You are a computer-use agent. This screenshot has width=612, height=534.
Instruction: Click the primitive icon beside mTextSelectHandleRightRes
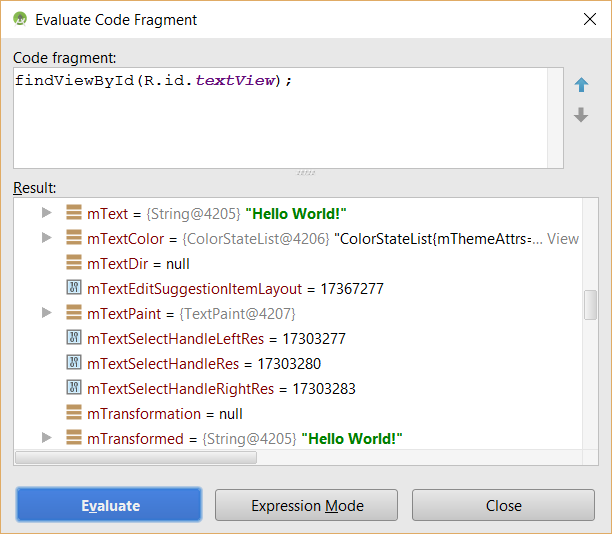[x=74, y=388]
